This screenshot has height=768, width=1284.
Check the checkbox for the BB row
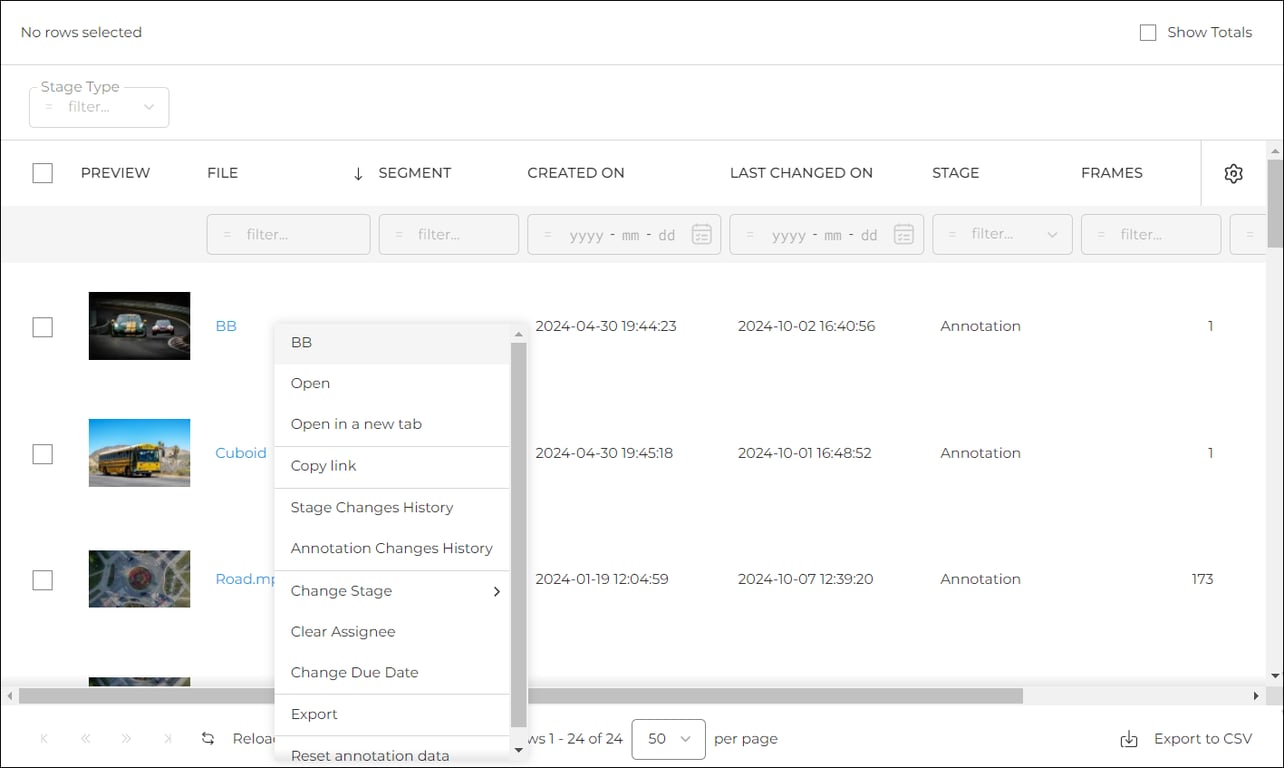pos(43,326)
